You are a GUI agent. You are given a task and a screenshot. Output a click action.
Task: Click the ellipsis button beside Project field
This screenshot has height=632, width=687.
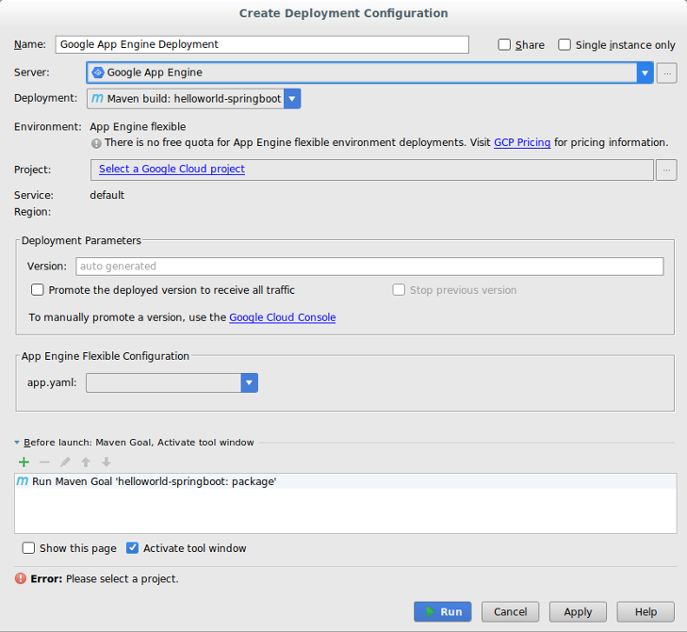coord(667,170)
